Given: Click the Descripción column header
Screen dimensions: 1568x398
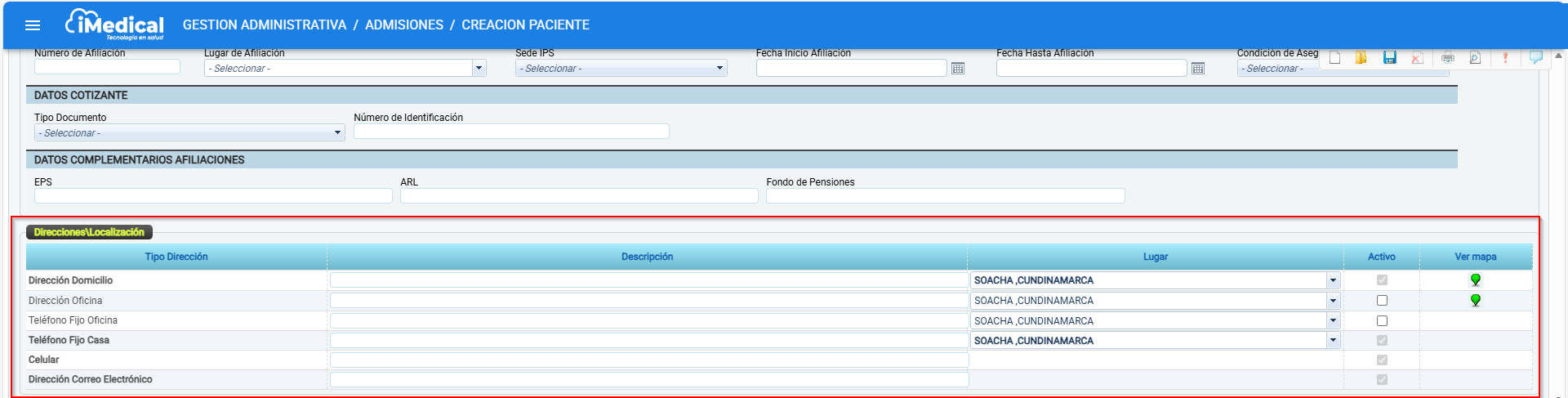Looking at the screenshot, I should 648,257.
